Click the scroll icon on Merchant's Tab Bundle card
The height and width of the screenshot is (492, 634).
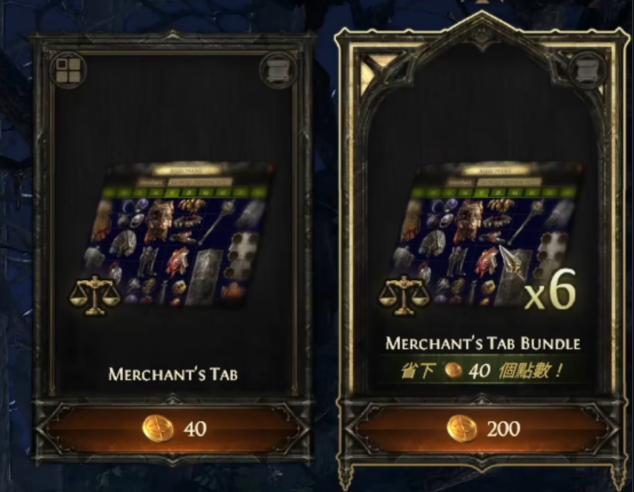[x=587, y=71]
